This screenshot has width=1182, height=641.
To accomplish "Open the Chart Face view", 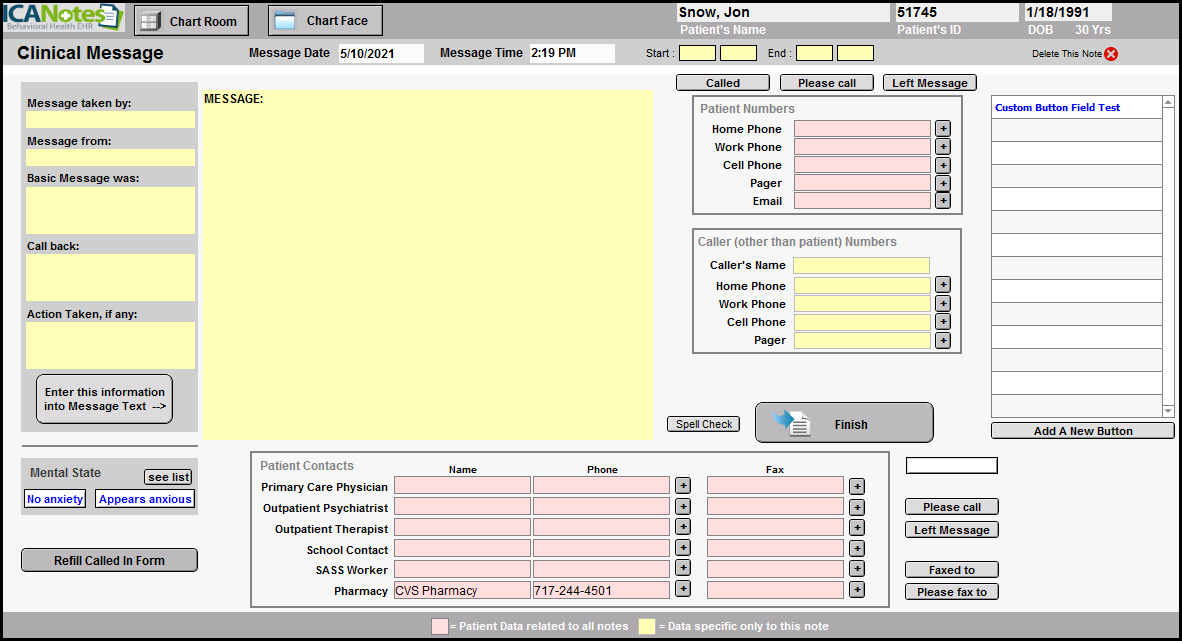I will [x=325, y=20].
